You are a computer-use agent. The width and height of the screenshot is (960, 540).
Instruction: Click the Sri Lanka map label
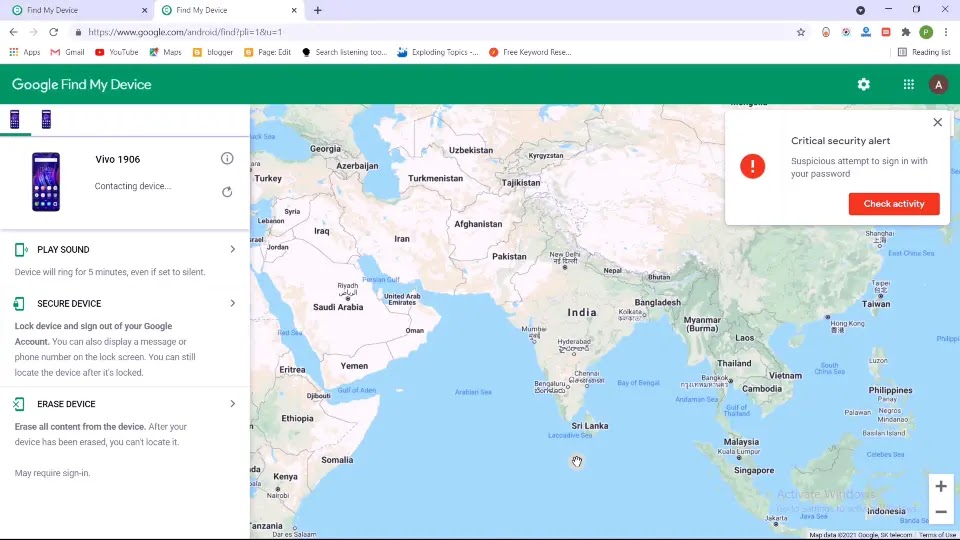point(590,426)
